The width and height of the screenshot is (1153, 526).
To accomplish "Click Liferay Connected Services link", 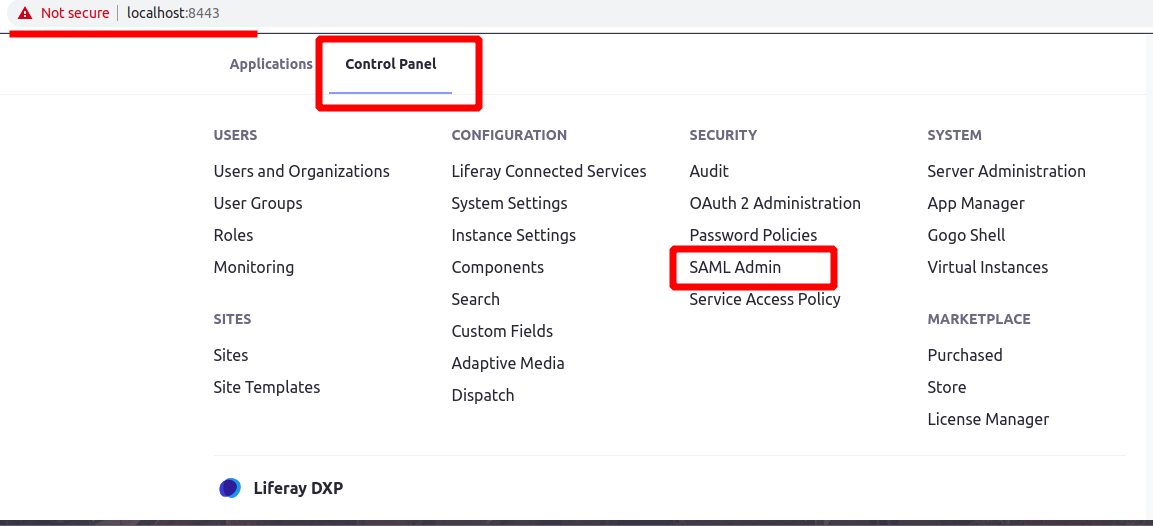I will point(549,171).
